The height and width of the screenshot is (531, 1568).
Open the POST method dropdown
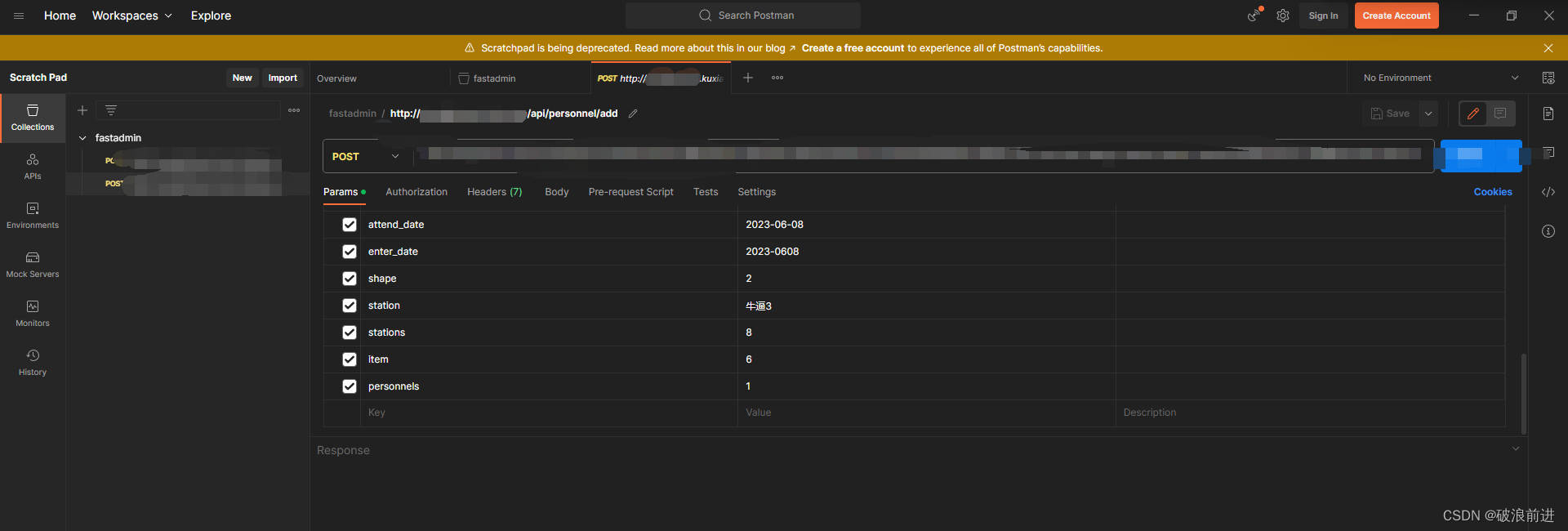(x=366, y=156)
